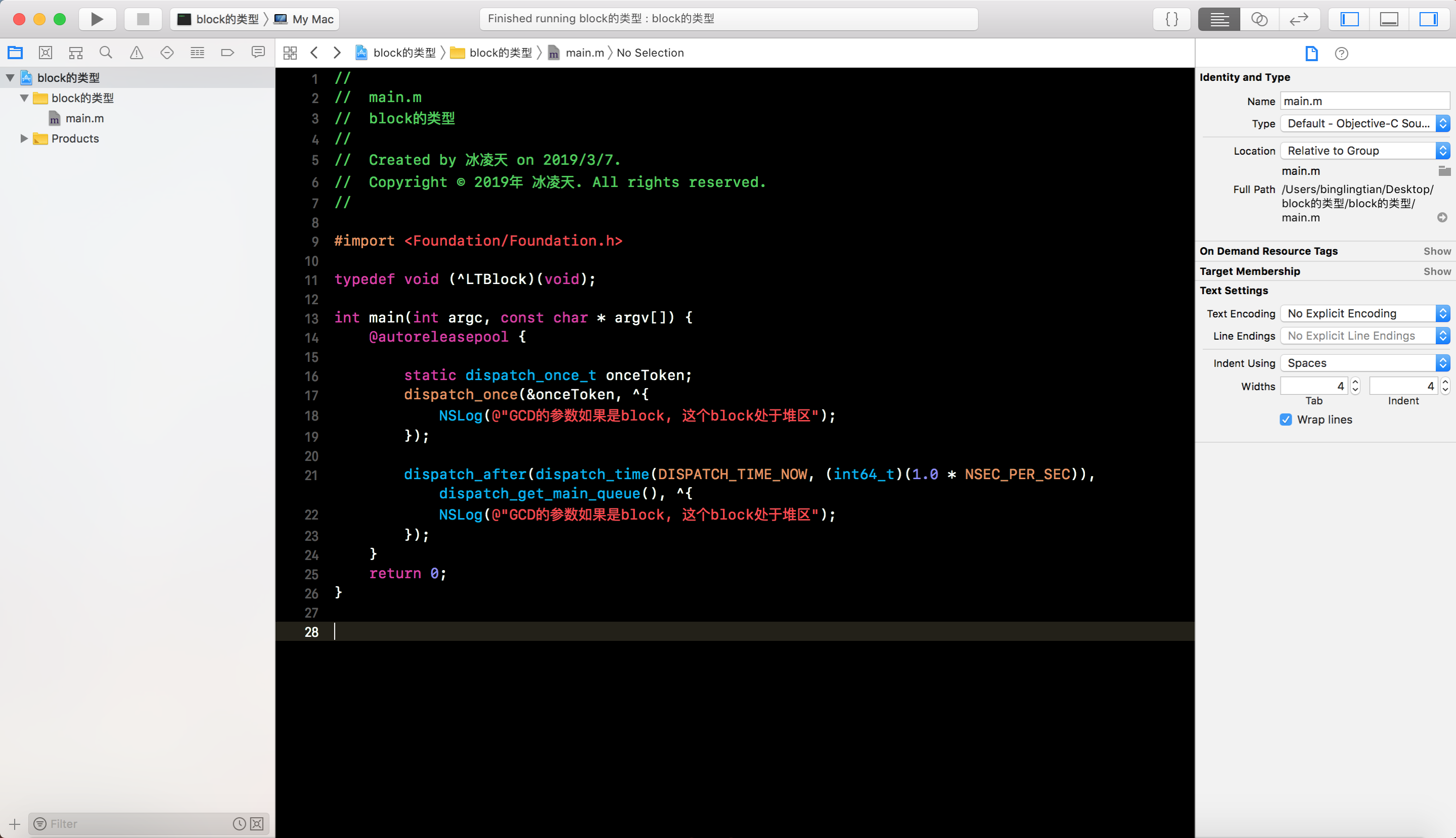Show the Assistant editor
Screen dimensions: 1456x838
1259,19
